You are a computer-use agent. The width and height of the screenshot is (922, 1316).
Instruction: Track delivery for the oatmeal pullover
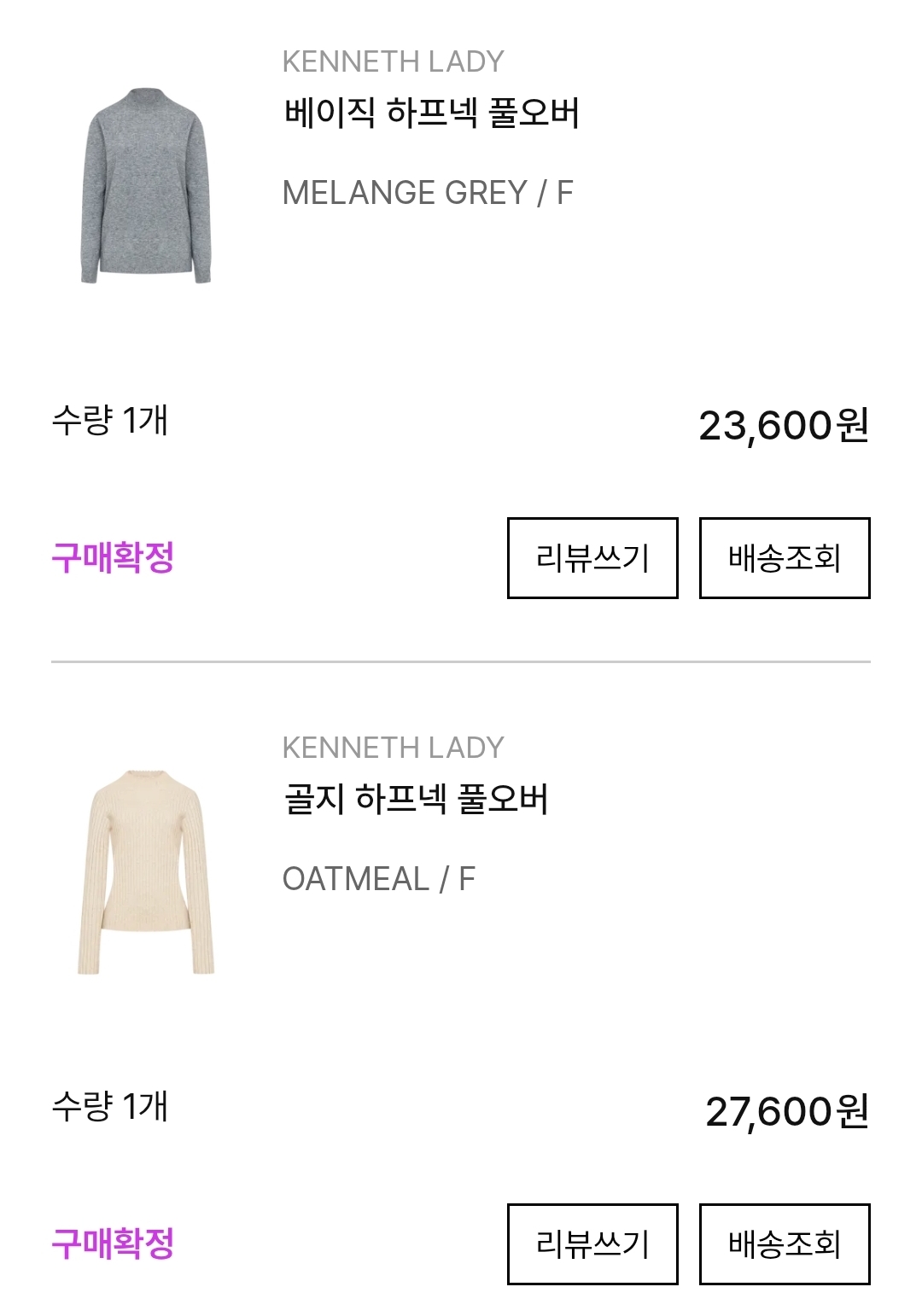coord(785,1244)
